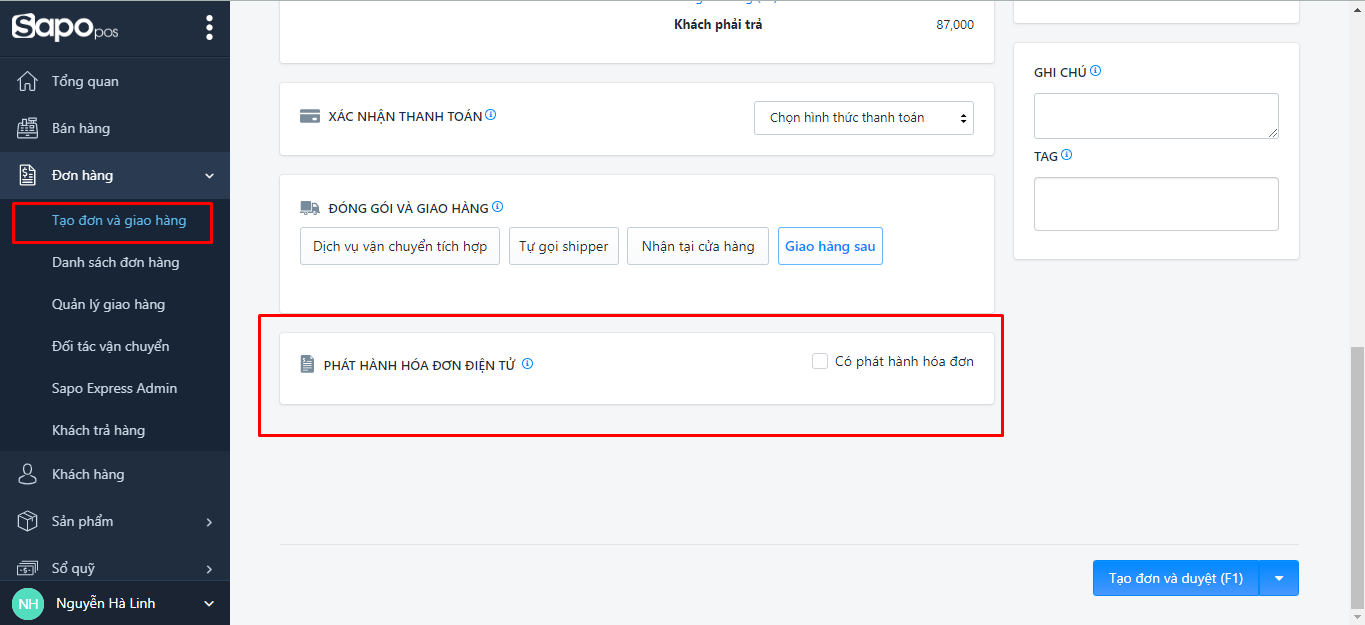Open Quản lý giao hàng
Viewport: 1365px width, 625px height.
[109, 304]
